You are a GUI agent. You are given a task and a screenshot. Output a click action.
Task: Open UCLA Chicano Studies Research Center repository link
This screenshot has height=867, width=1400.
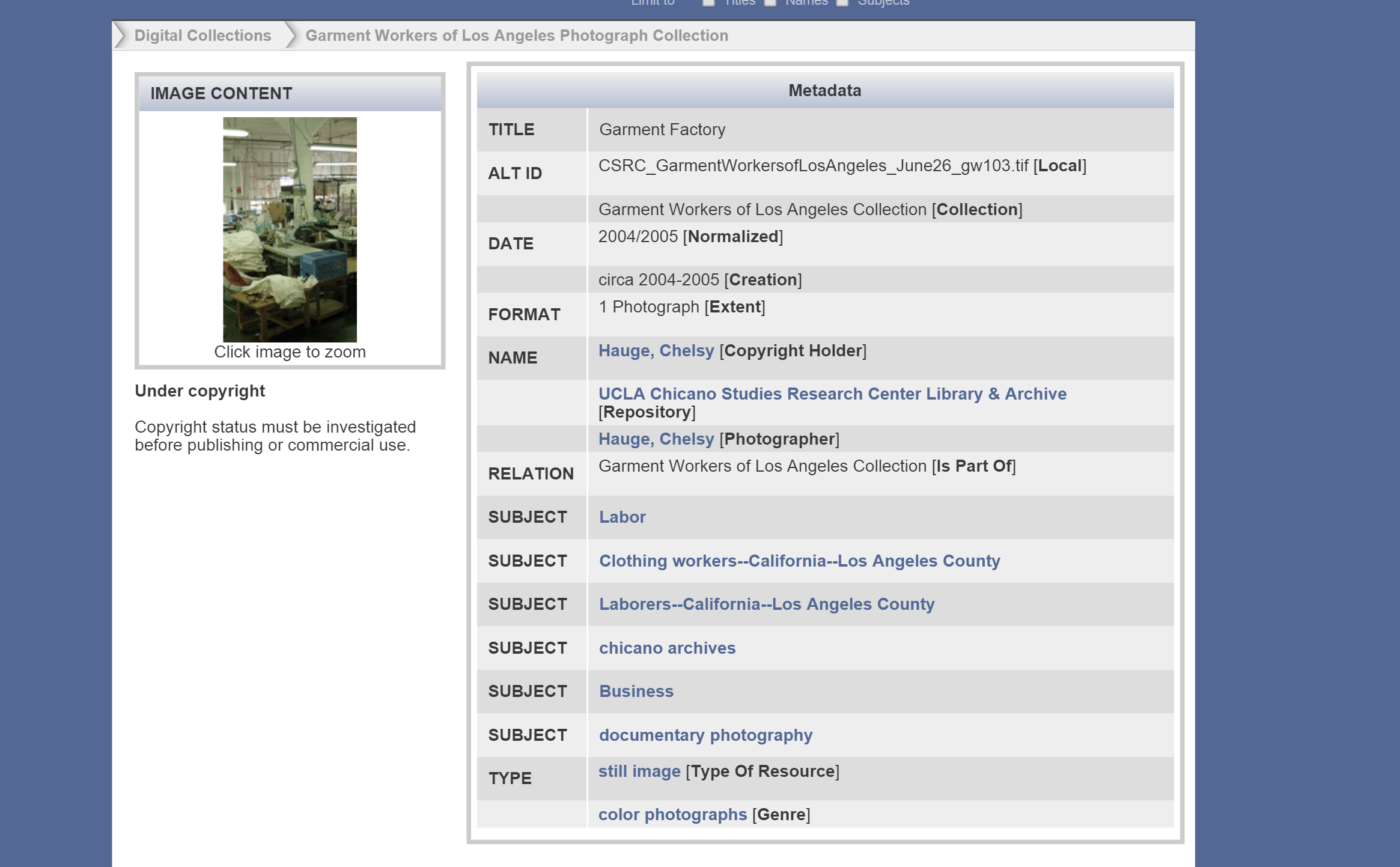tap(832, 394)
